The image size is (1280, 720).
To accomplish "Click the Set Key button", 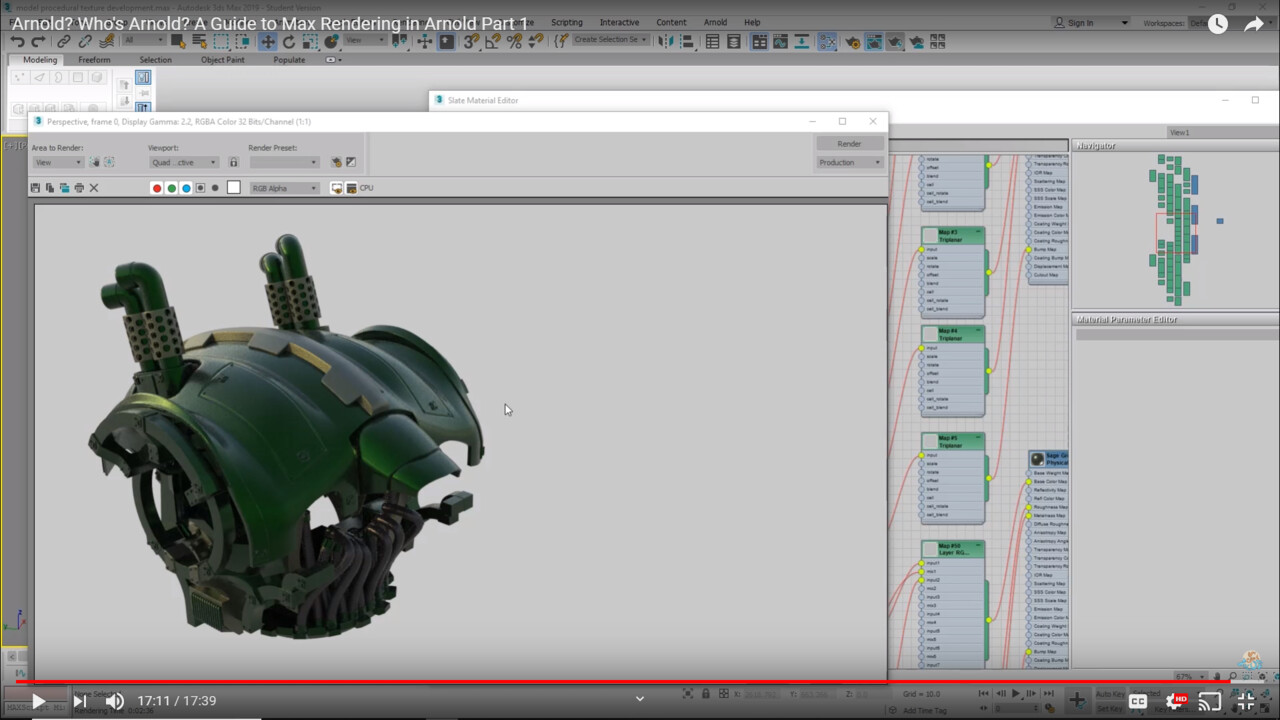I will (x=1110, y=709).
